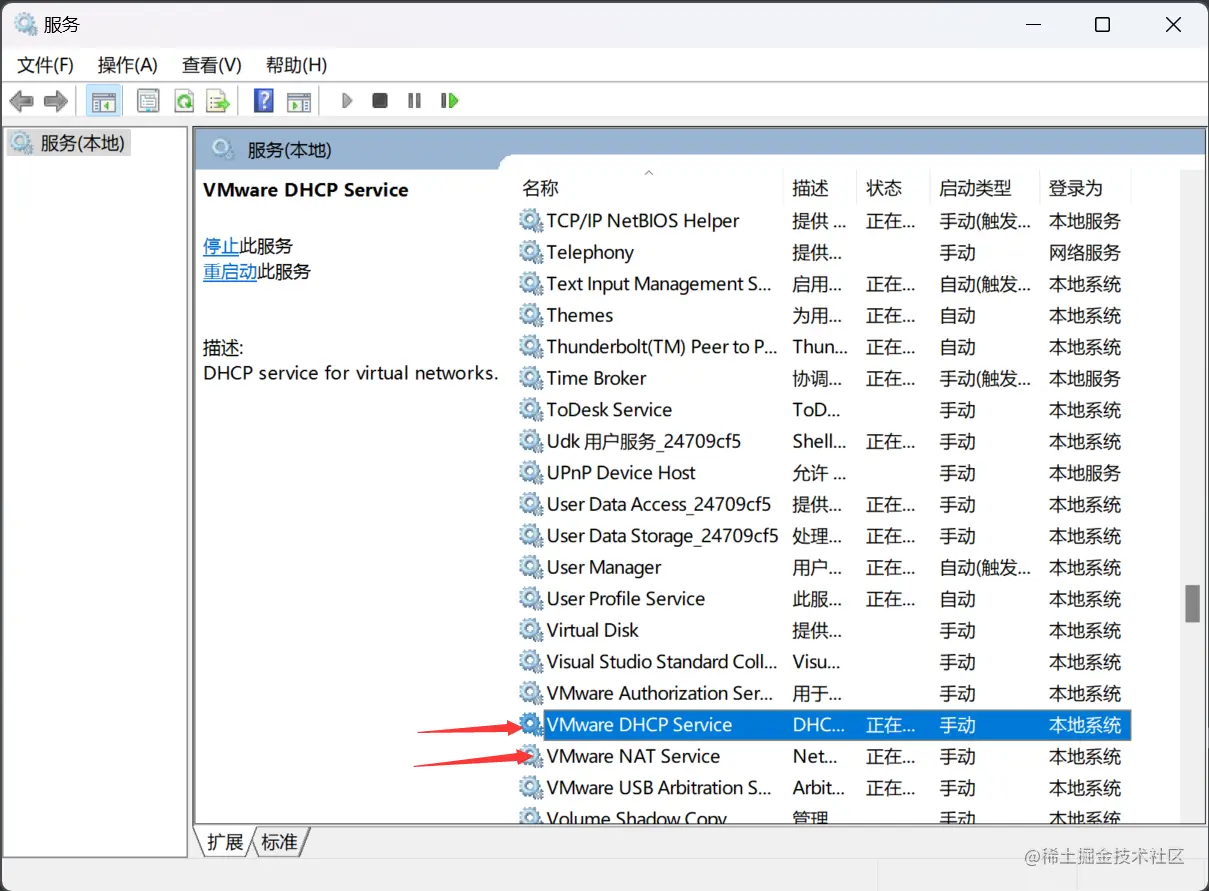This screenshot has width=1209, height=891.
Task: Open the 查看(V) menu
Action: [x=212, y=65]
